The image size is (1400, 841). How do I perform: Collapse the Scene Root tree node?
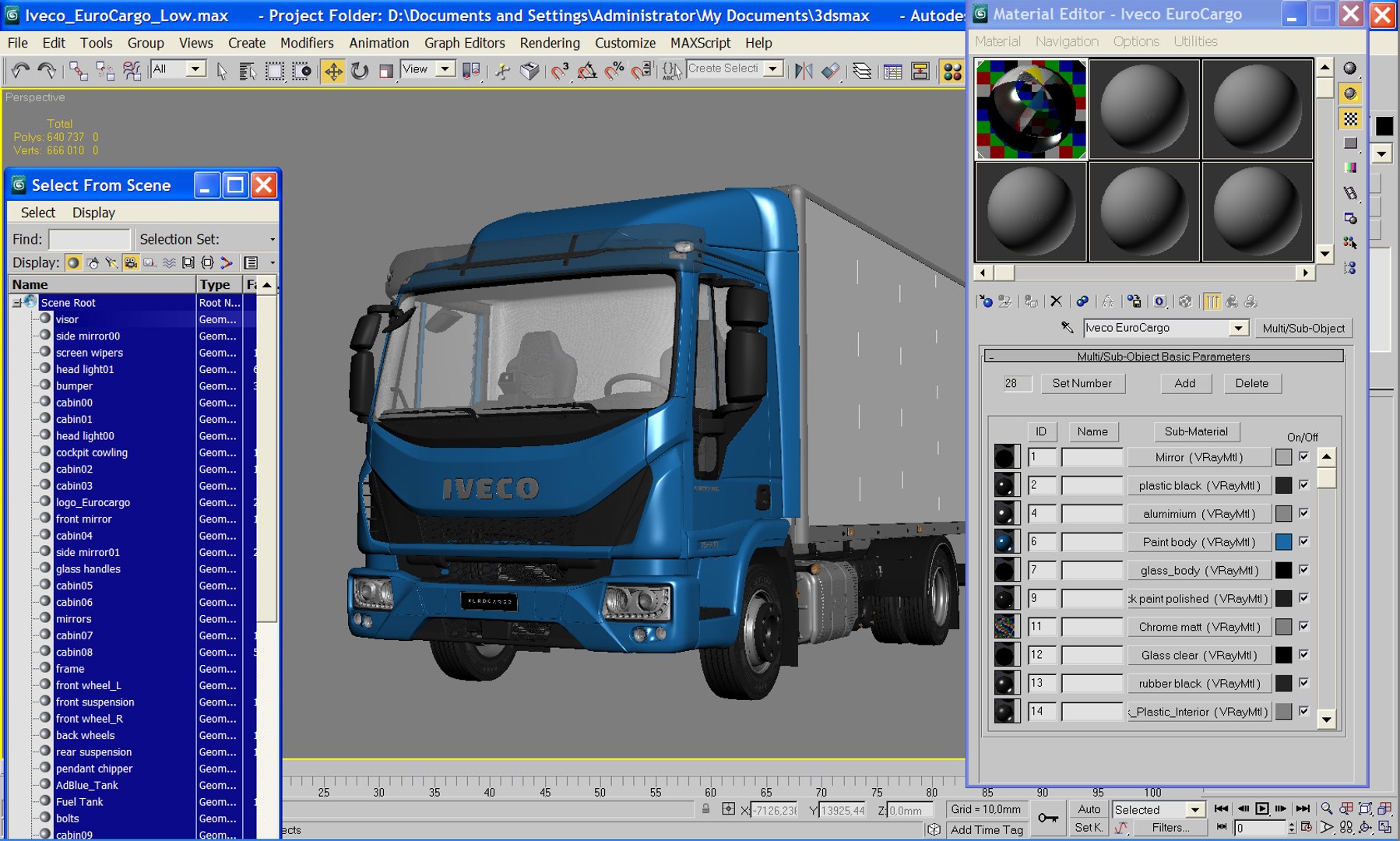coord(16,303)
